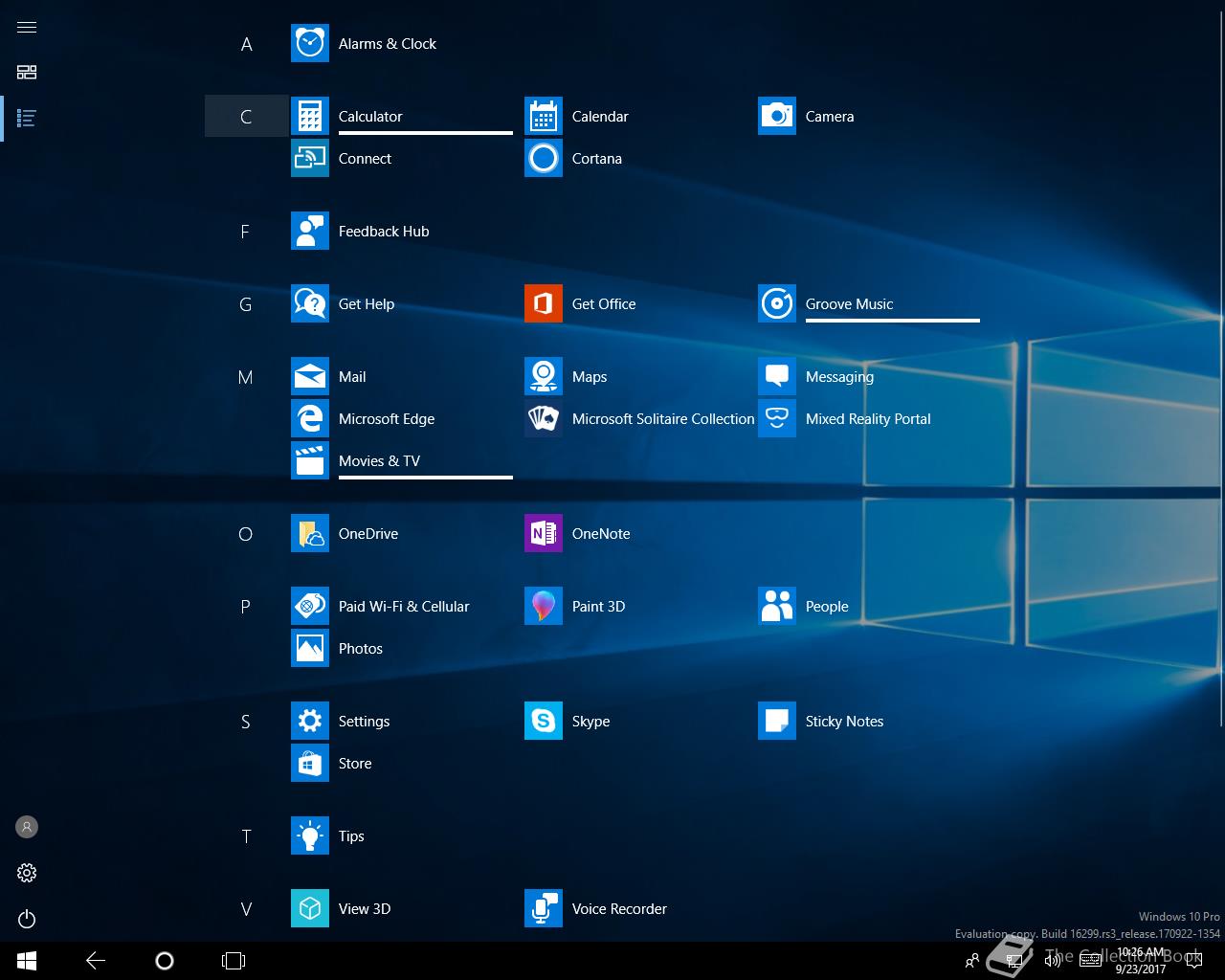Open the Maps app icon
The image size is (1225, 980).
click(544, 376)
